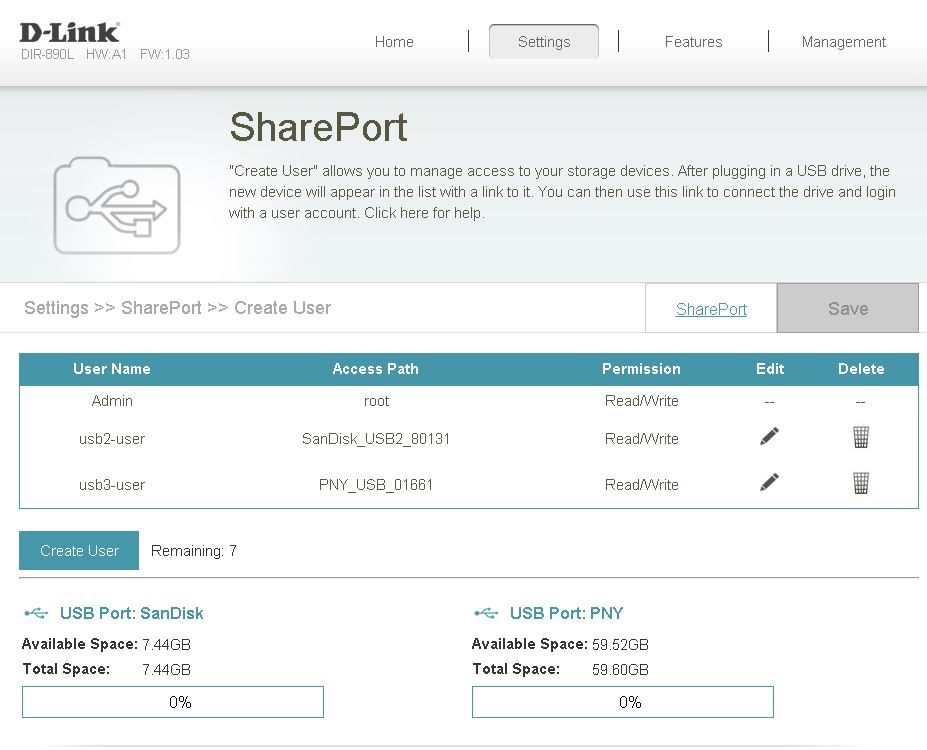The image size is (927, 750).
Task: Click the PNY Available Space 59.52GB value
Action: [x=620, y=644]
